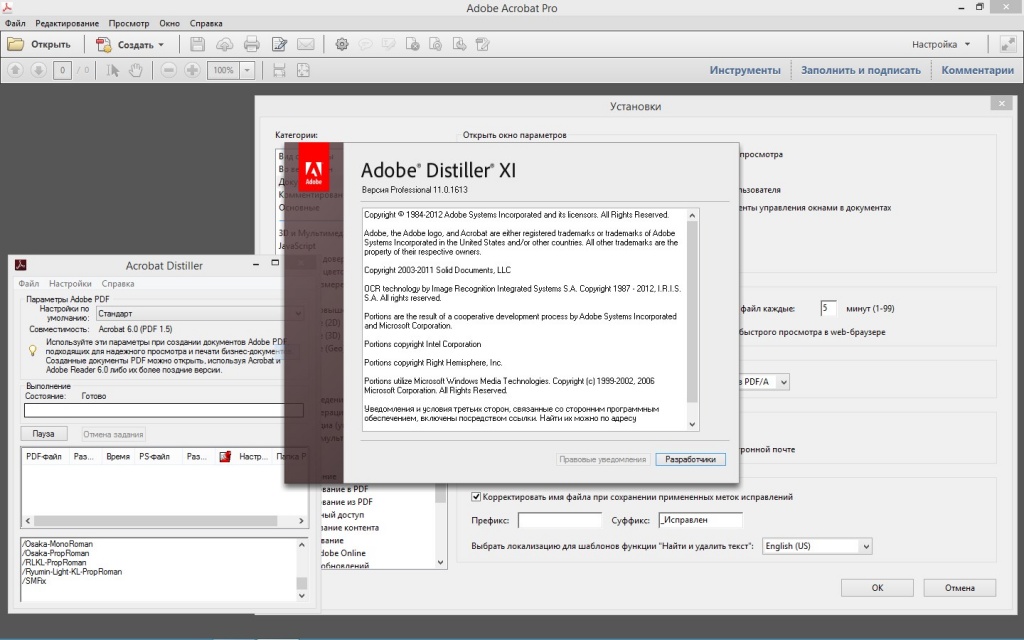
Task: Click the Пауза button in Distiller
Action: [x=44, y=434]
